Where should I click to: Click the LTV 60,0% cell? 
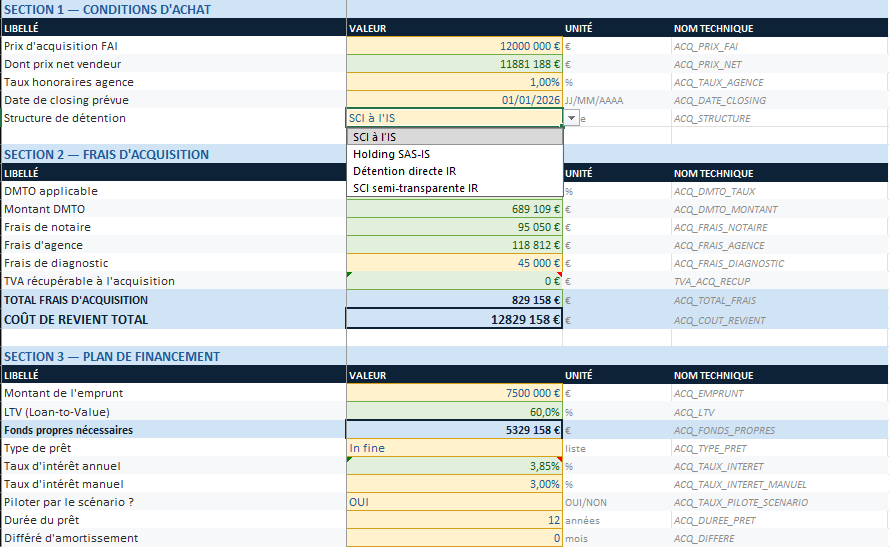point(454,412)
